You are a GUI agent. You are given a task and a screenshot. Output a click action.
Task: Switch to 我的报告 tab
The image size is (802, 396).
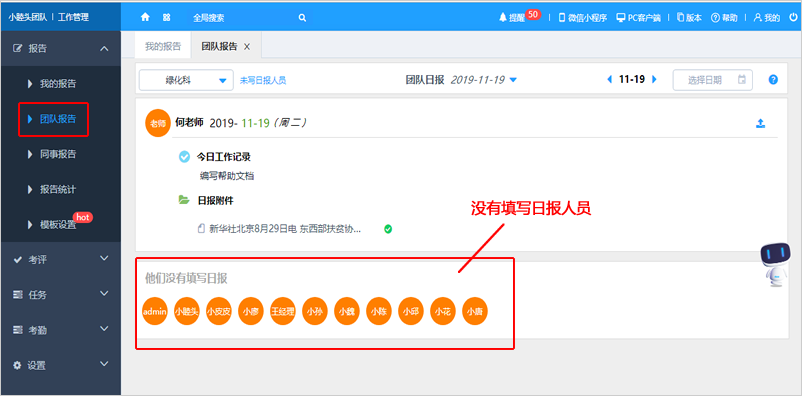click(163, 47)
